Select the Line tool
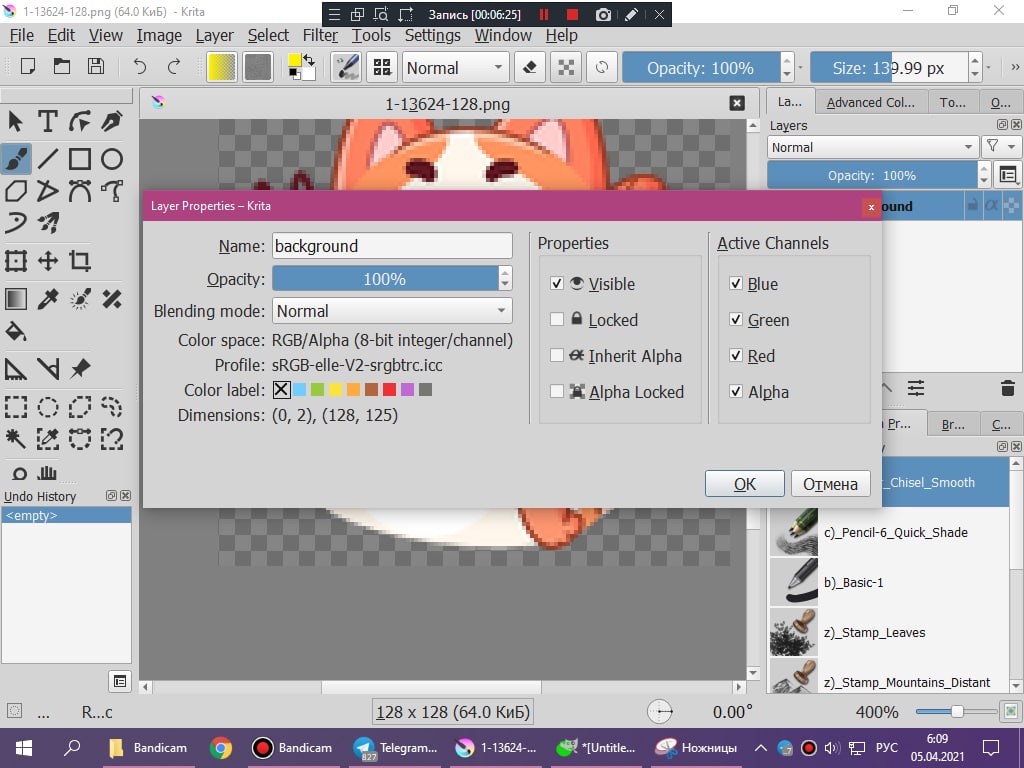 click(x=48, y=158)
